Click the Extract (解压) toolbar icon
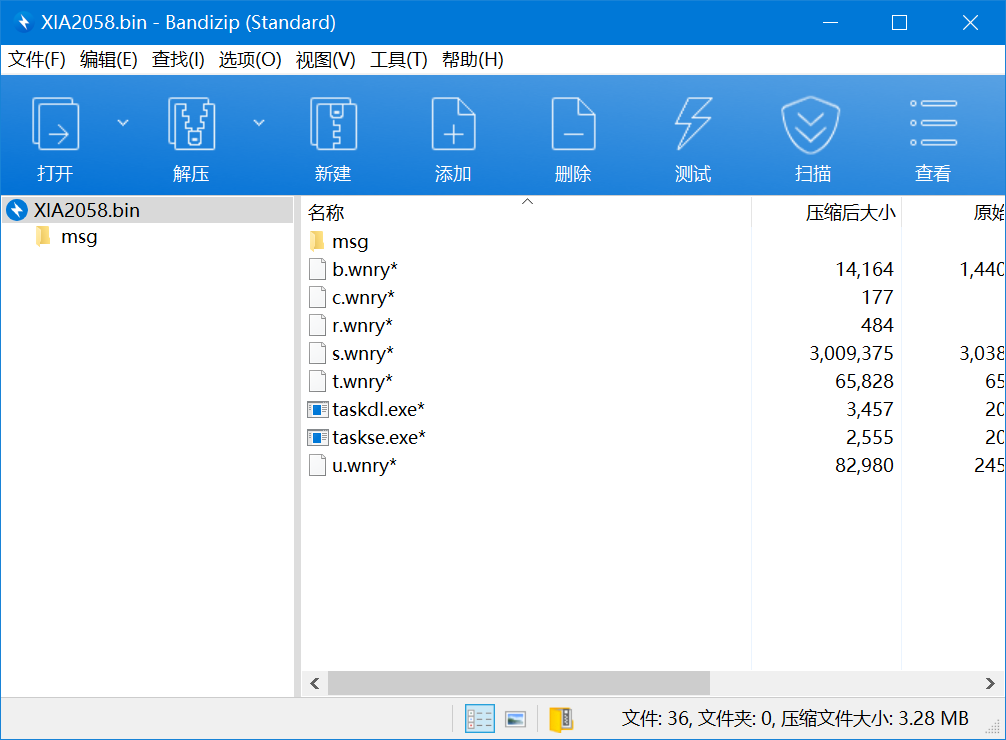The image size is (1006, 740). 191,125
